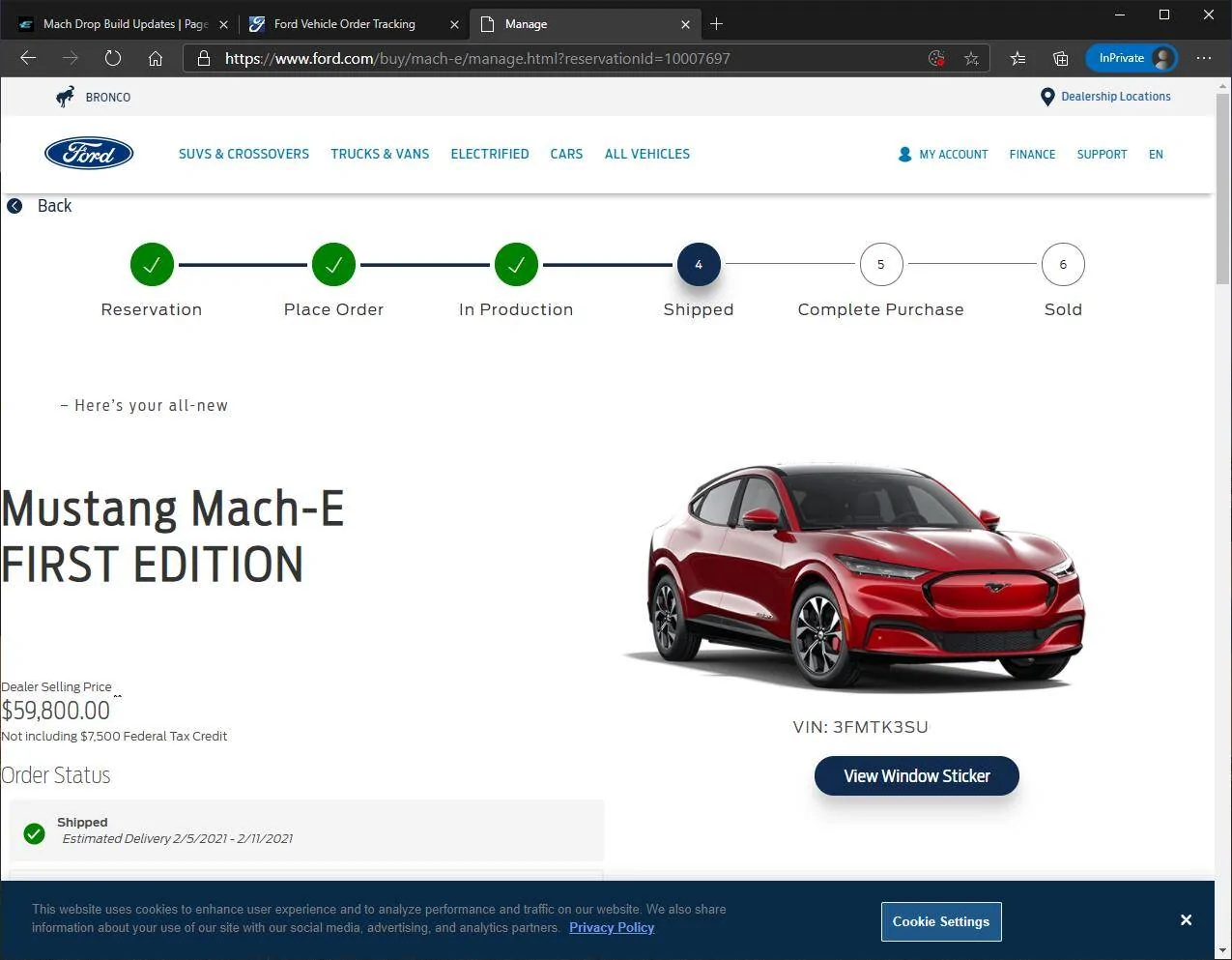Open browser Settings and more menu
1232x960 pixels.
click(1203, 58)
